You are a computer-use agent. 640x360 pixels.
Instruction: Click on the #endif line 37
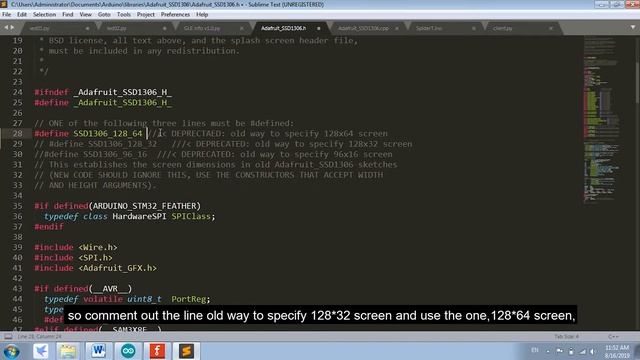[49, 227]
